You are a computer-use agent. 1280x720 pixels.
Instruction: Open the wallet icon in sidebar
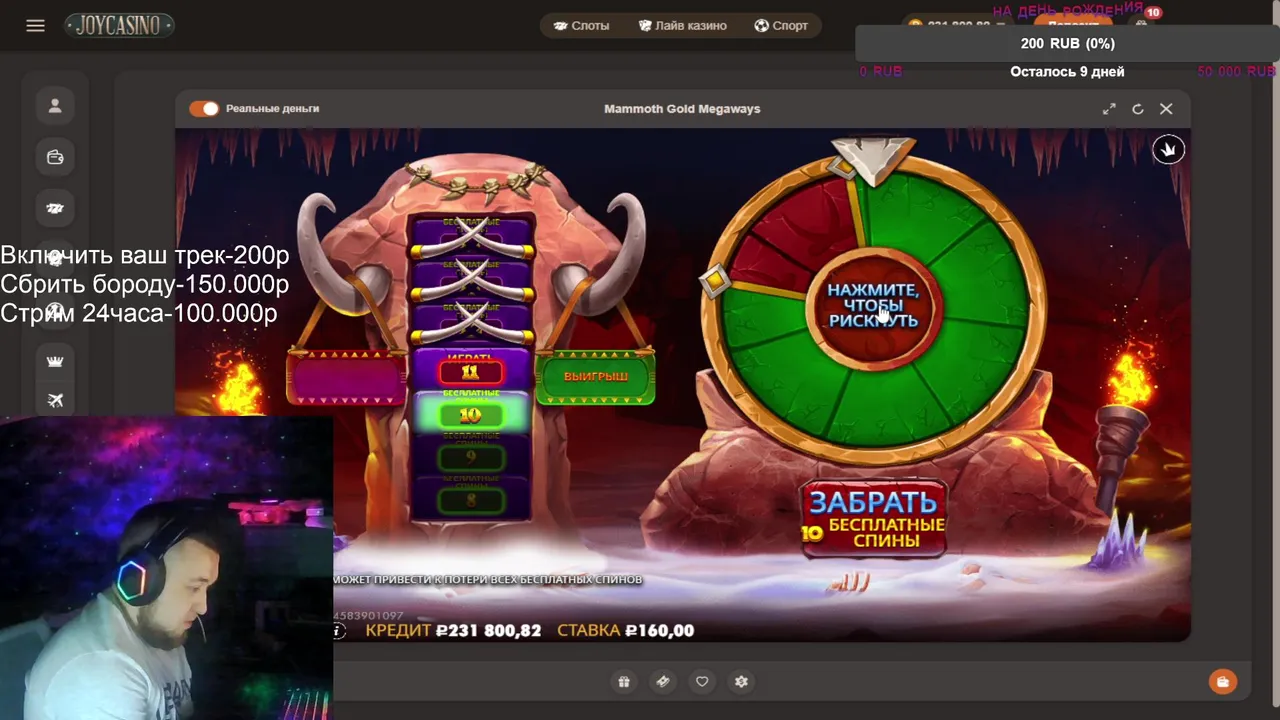coord(55,157)
